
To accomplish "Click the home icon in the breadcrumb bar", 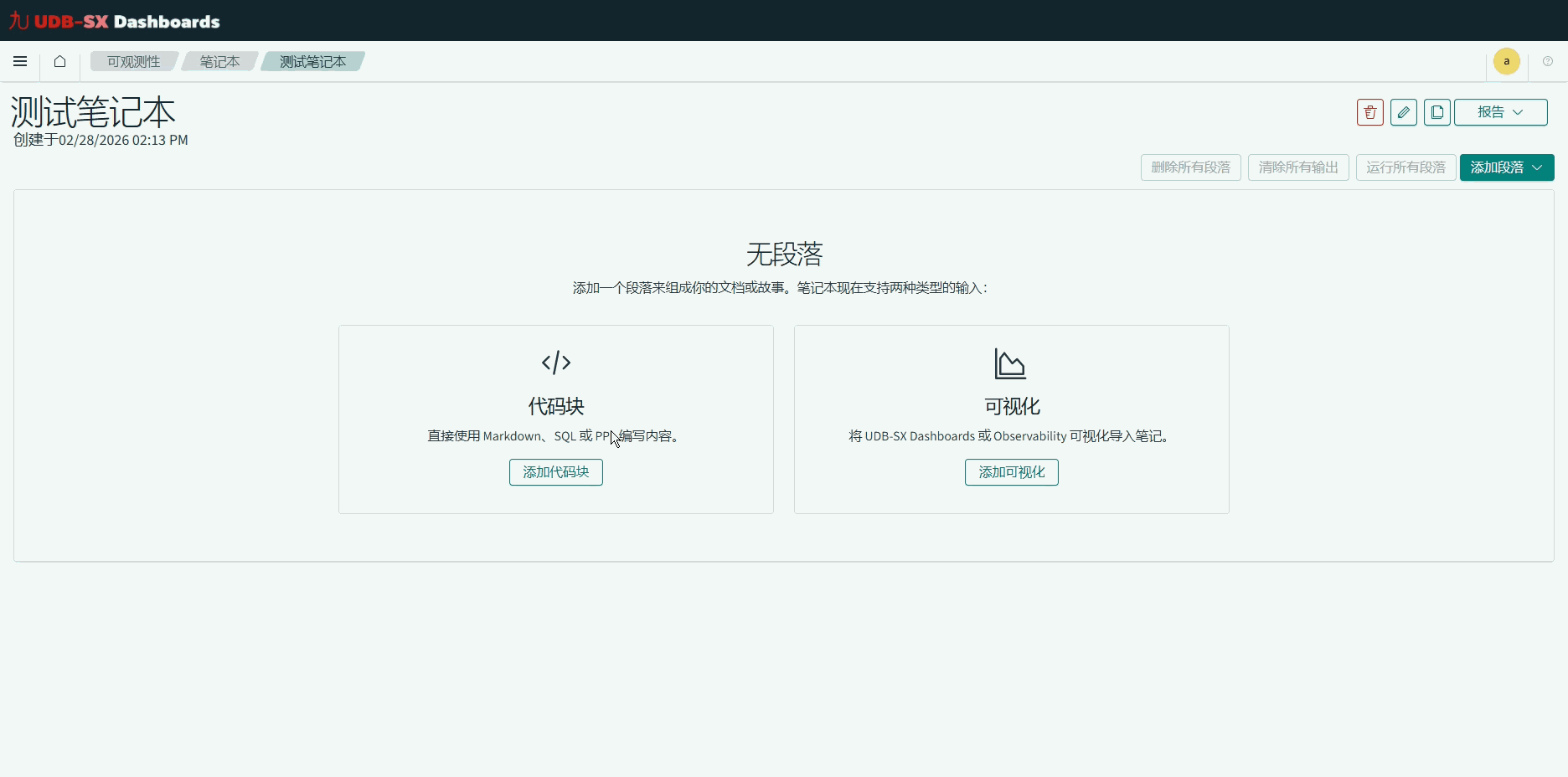I will tap(59, 61).
